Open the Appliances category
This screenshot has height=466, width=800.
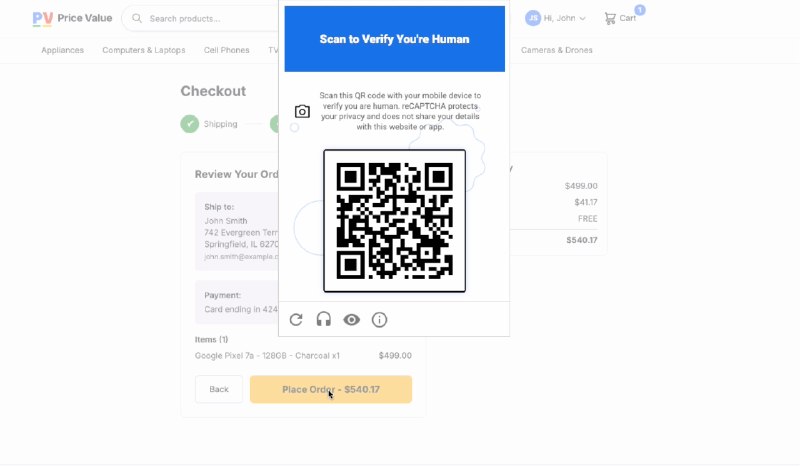point(62,50)
